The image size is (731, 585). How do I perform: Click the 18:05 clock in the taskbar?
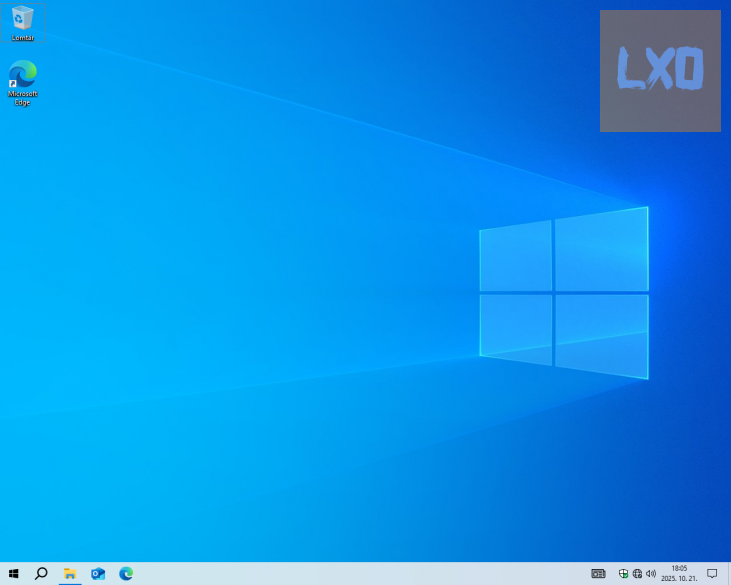[x=679, y=568]
